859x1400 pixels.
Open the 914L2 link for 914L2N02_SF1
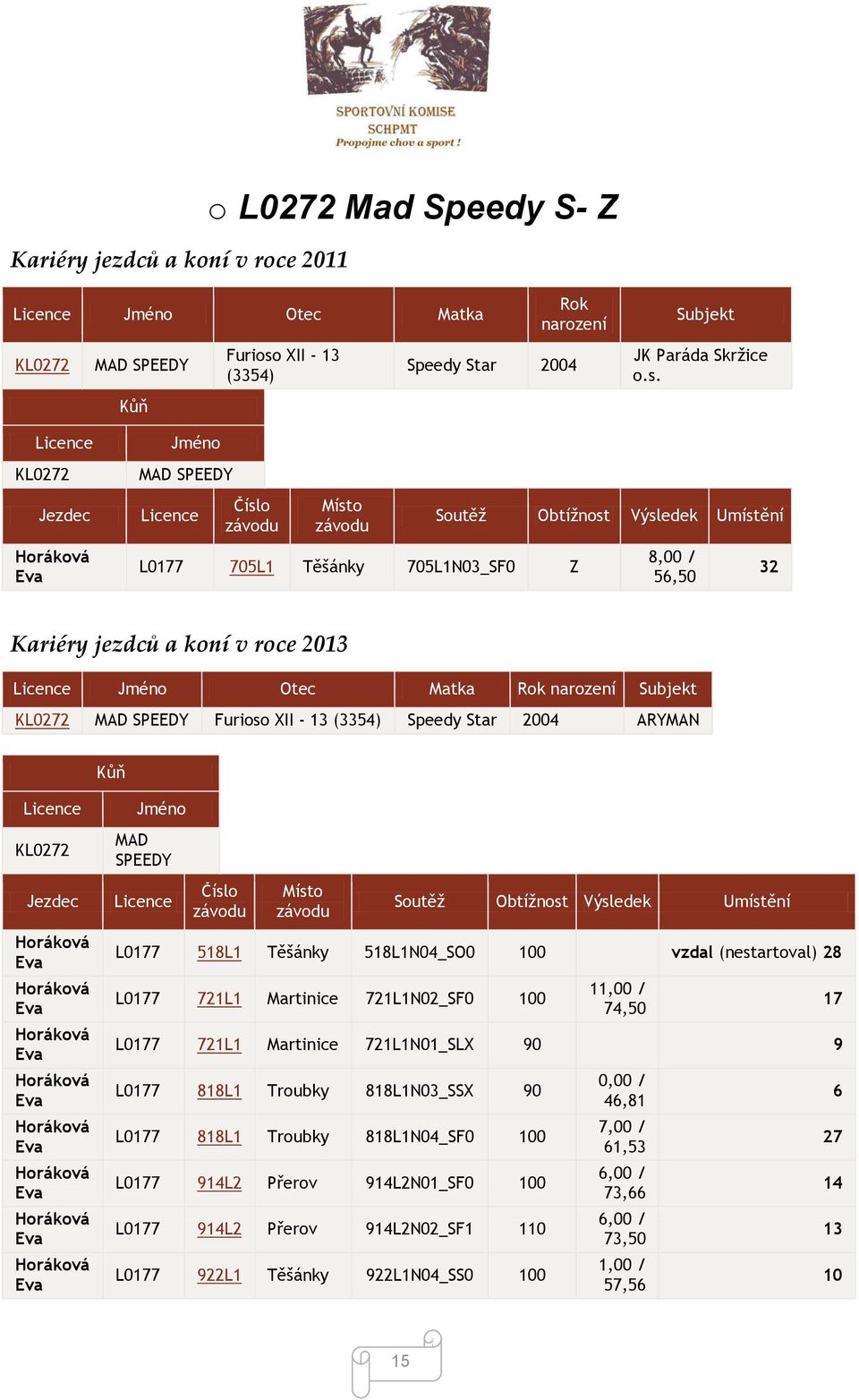pyautogui.click(x=219, y=1229)
